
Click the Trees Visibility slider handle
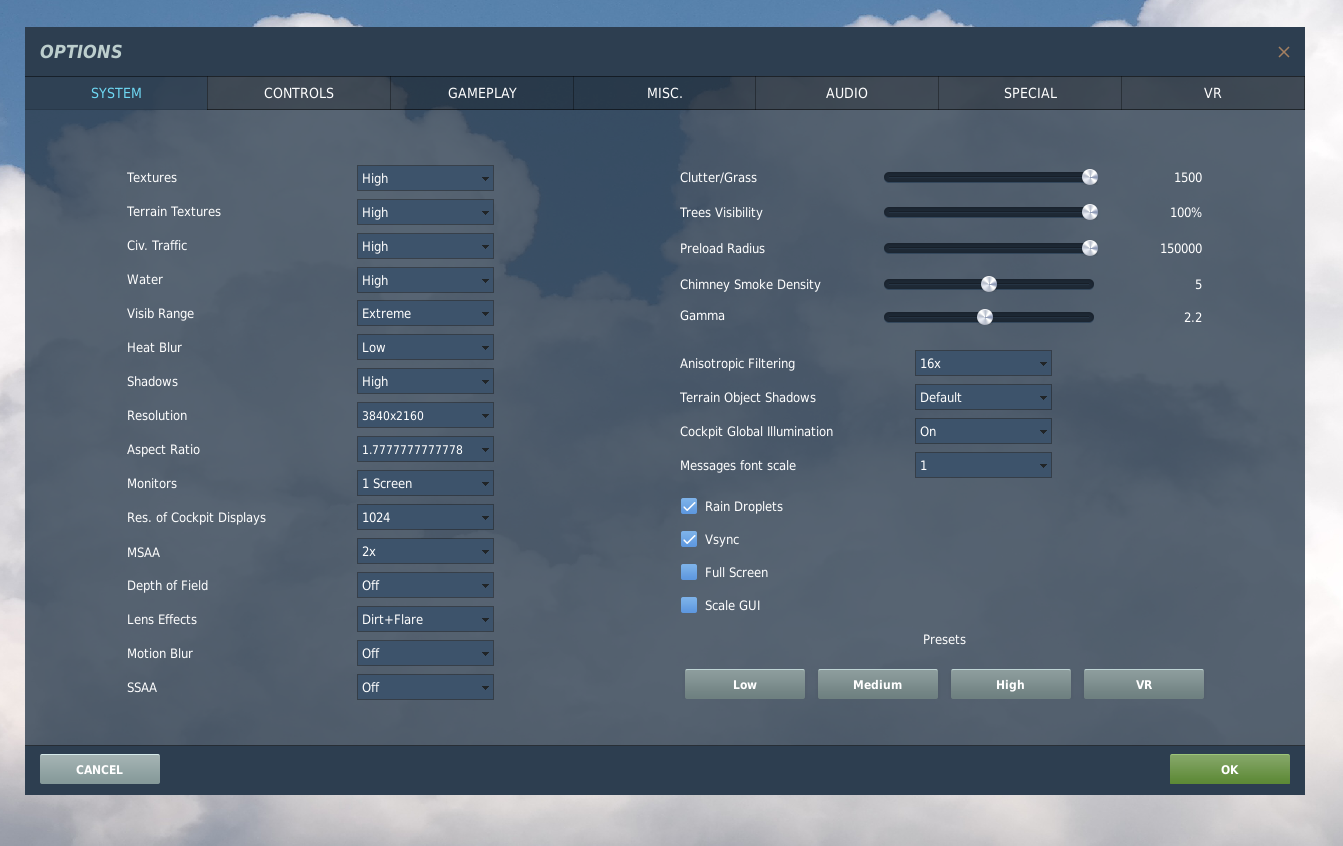coord(1090,212)
